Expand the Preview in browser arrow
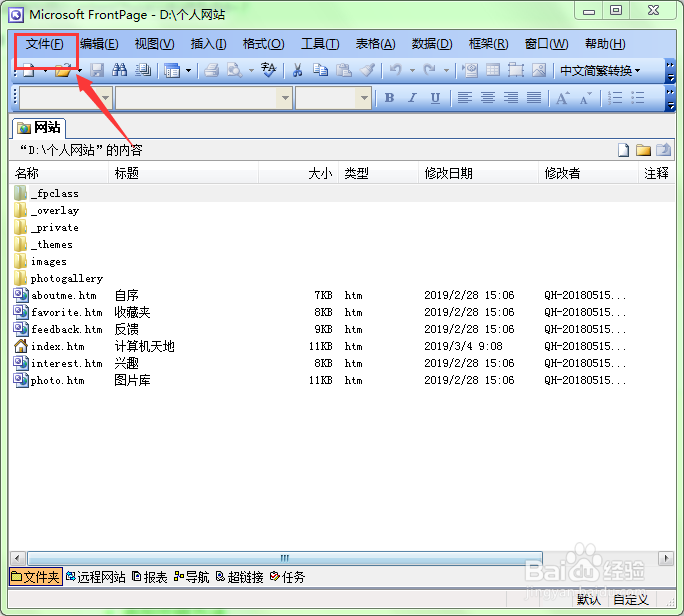The width and height of the screenshot is (684, 616). 251,70
